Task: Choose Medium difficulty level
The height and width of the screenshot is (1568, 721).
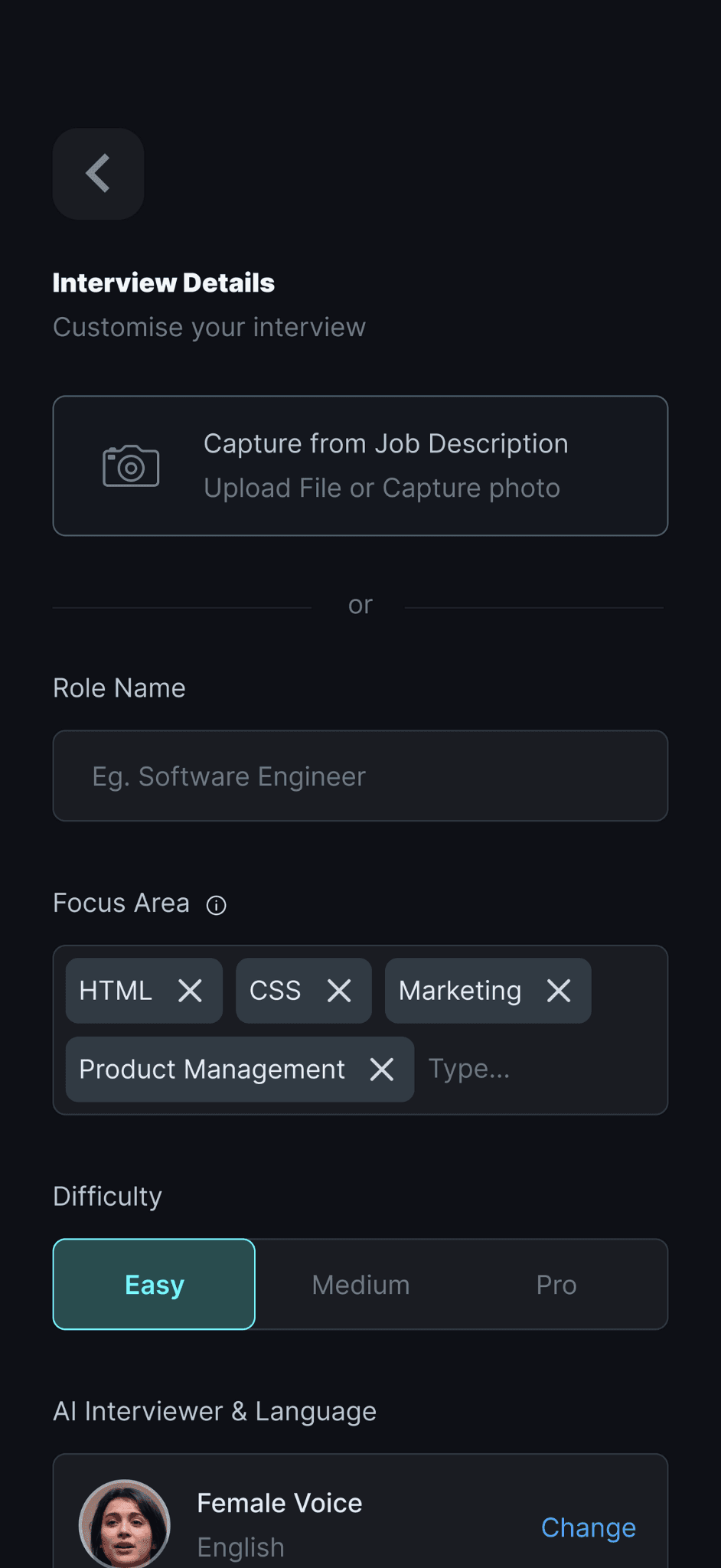Action: coord(360,1284)
